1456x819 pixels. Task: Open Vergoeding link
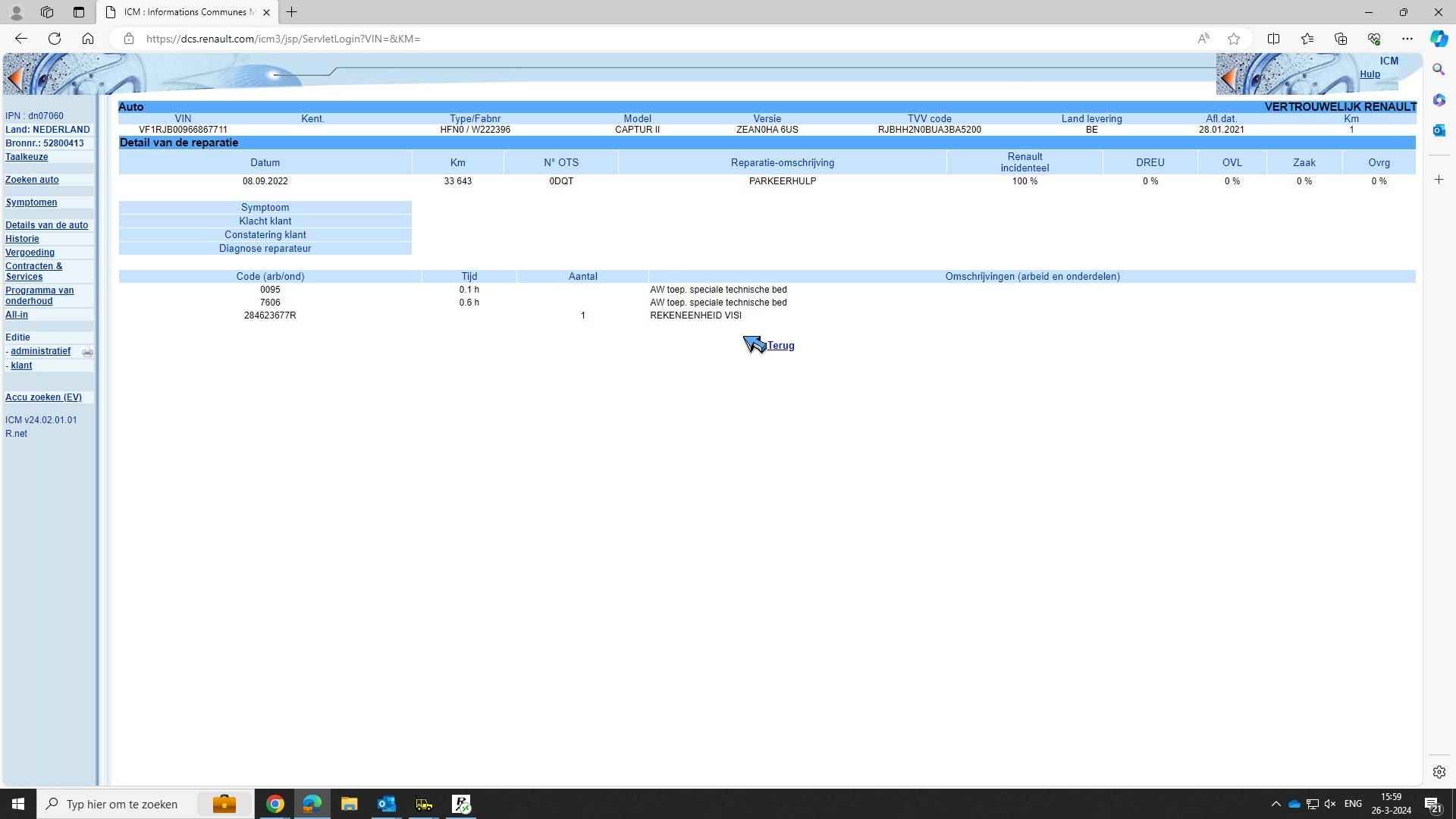click(x=30, y=253)
